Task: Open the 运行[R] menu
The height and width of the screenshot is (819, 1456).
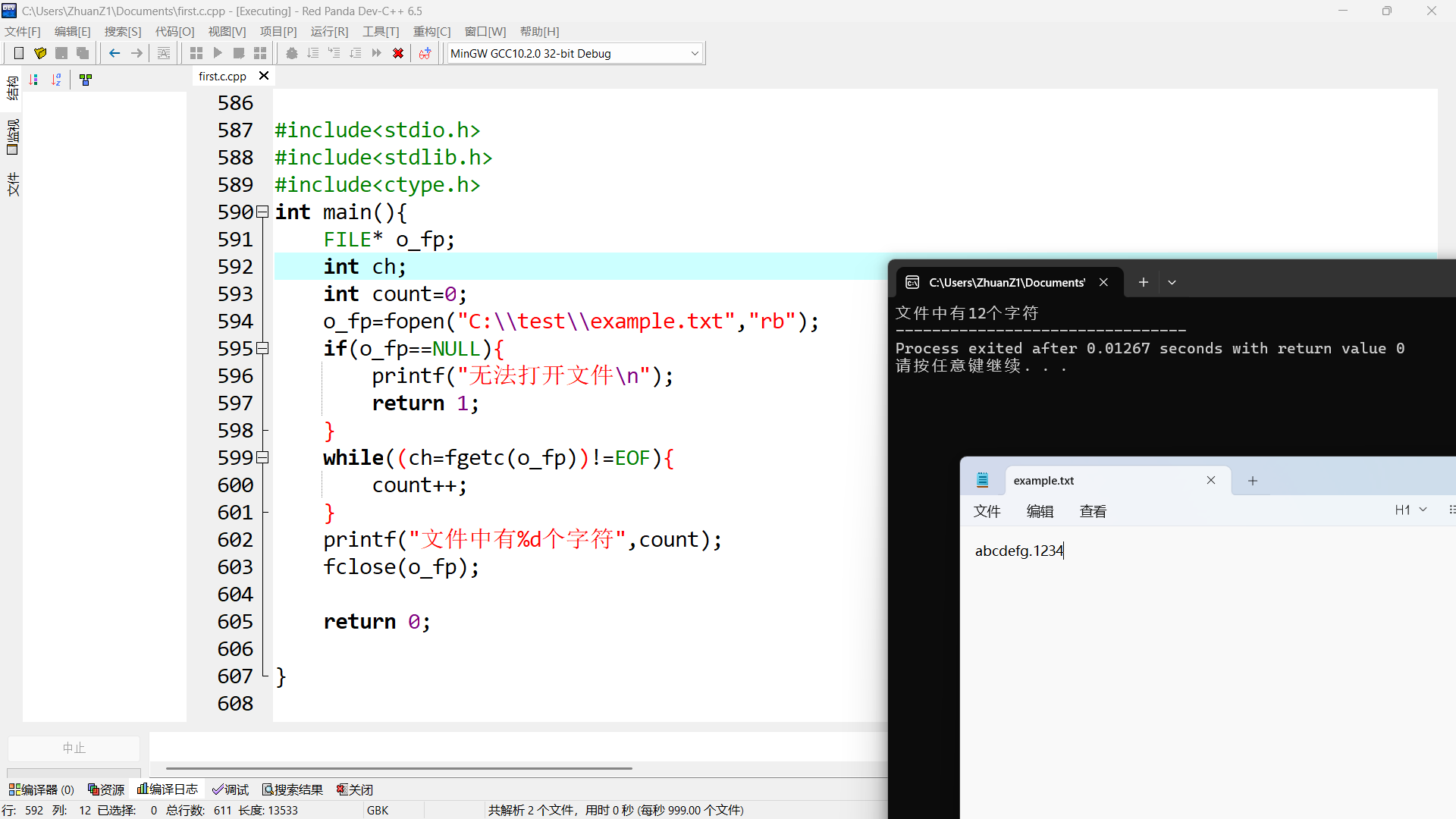Action: (329, 31)
